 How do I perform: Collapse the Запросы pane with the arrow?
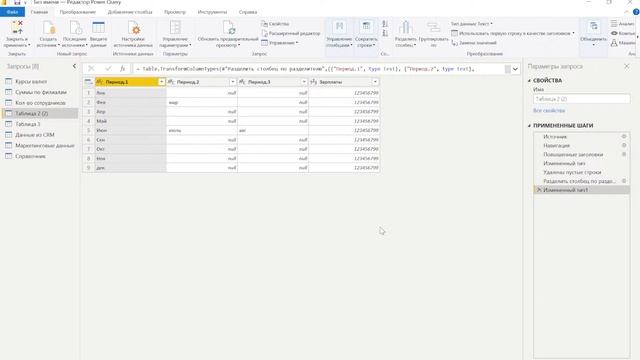pos(74,66)
